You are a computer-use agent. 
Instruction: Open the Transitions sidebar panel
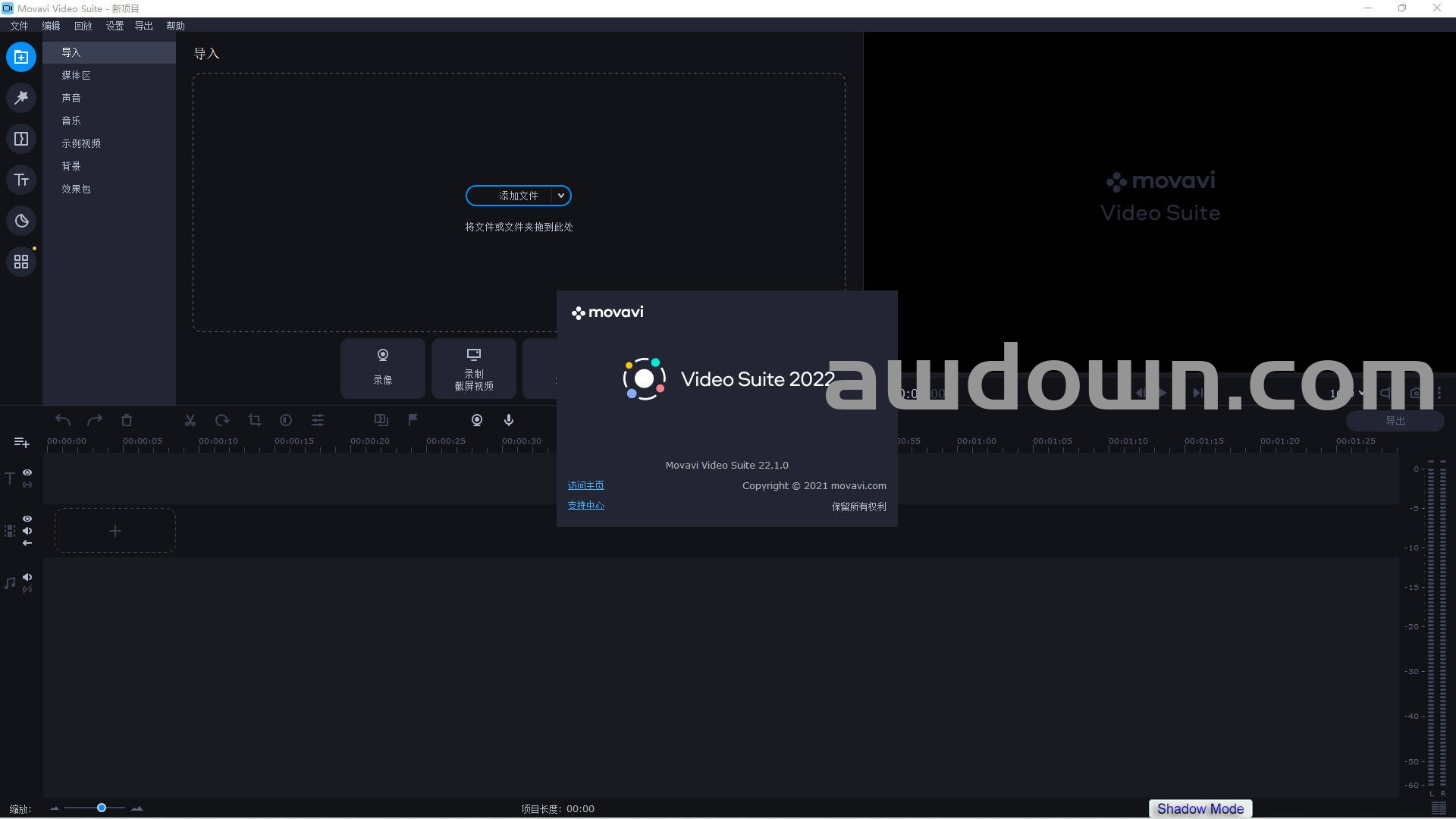point(21,139)
